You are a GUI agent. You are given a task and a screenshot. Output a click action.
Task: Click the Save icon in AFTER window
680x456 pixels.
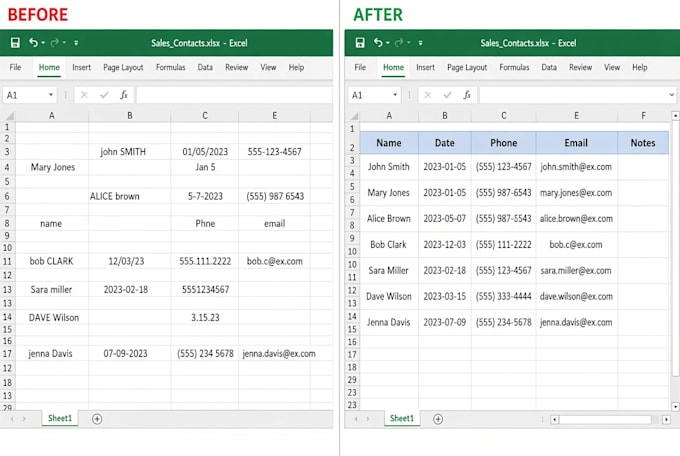tap(360, 43)
